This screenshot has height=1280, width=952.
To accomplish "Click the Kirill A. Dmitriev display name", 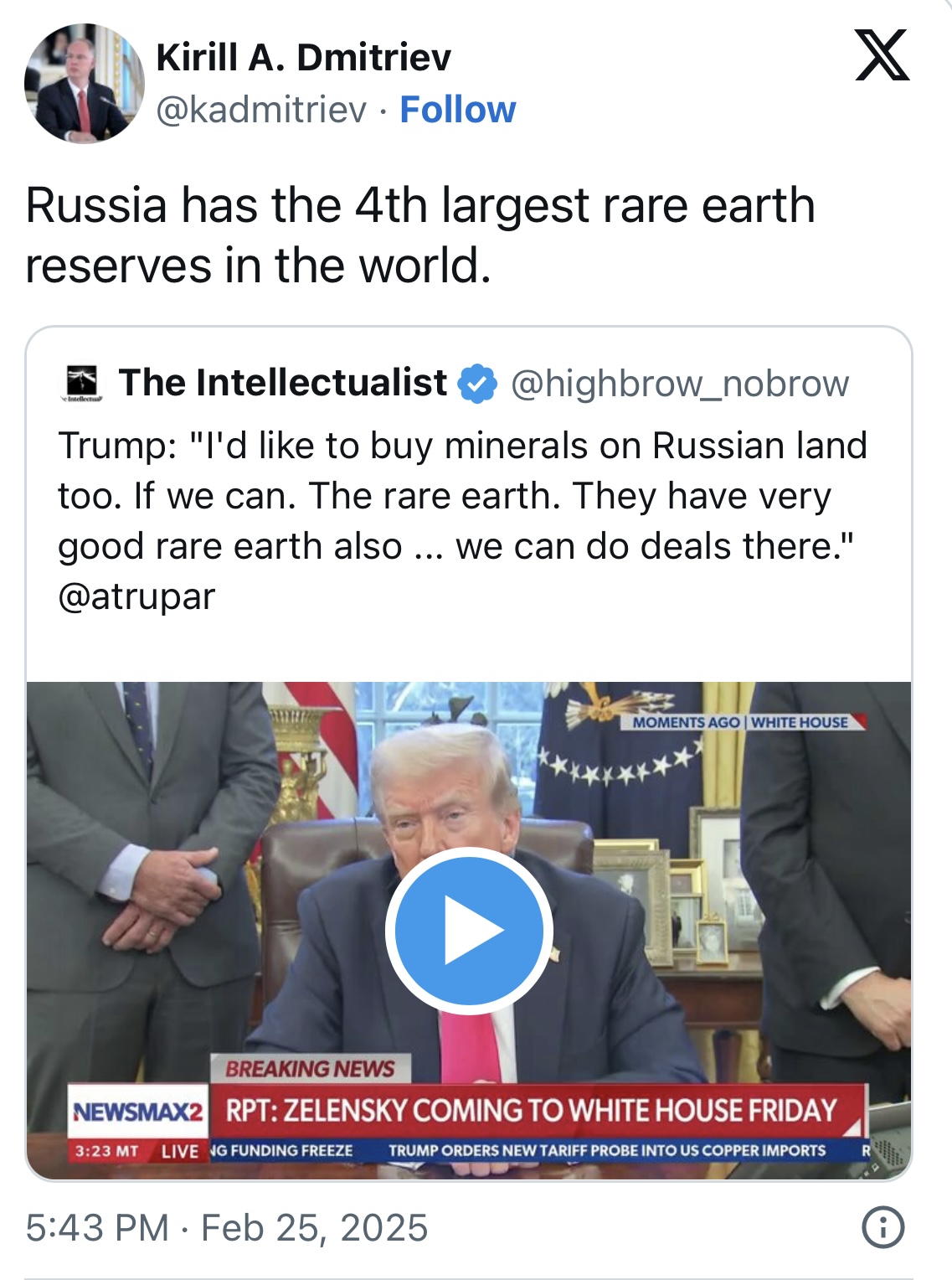I will [x=303, y=58].
